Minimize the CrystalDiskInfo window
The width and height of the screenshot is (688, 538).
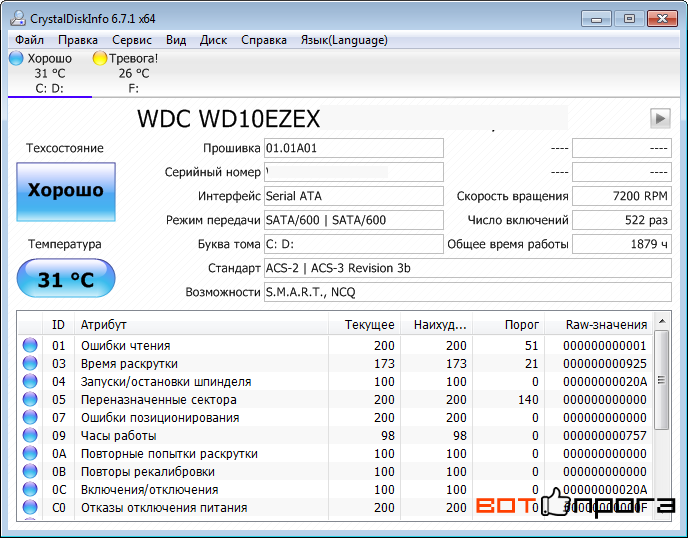pos(596,19)
